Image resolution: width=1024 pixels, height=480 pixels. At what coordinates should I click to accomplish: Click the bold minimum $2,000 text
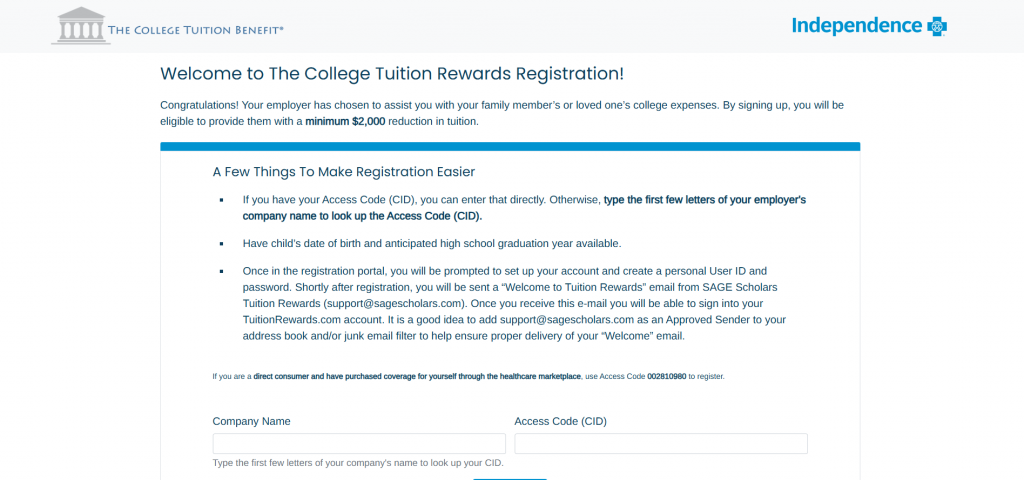(345, 121)
